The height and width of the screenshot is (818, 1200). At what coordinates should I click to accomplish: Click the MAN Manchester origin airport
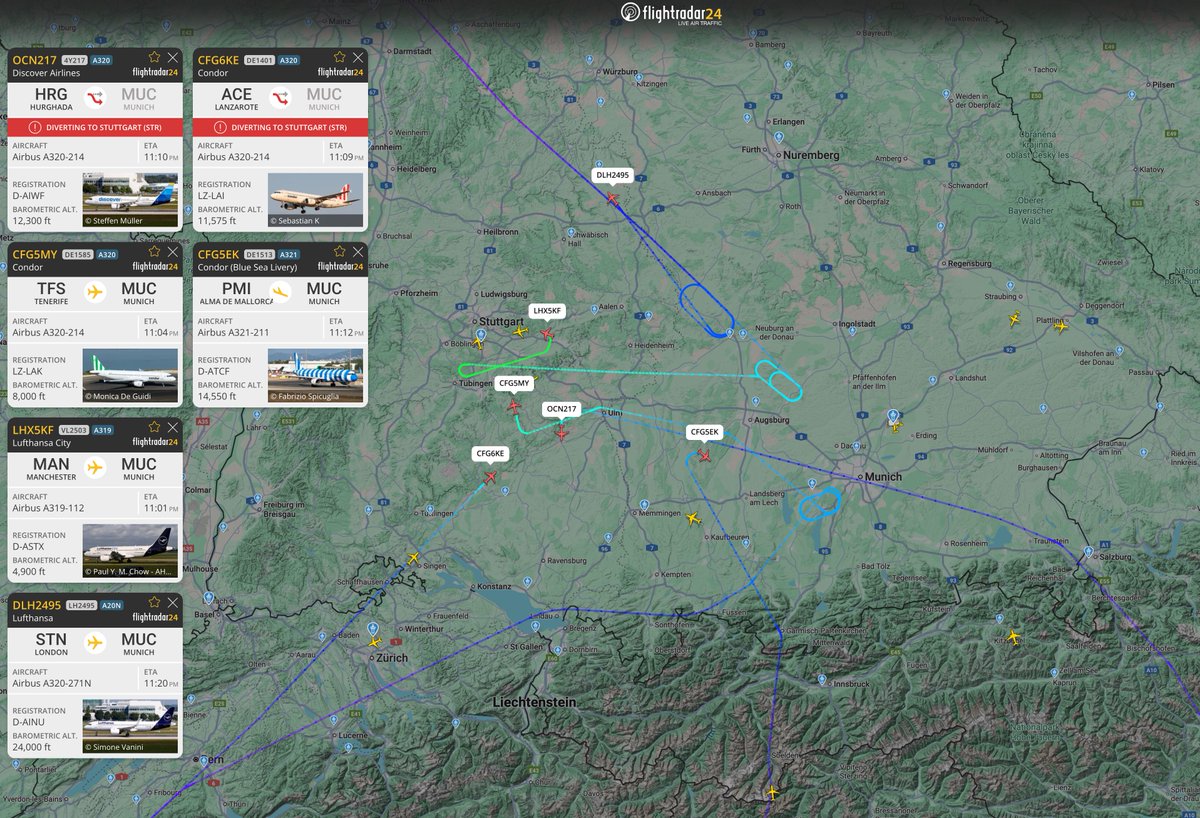tap(51, 469)
